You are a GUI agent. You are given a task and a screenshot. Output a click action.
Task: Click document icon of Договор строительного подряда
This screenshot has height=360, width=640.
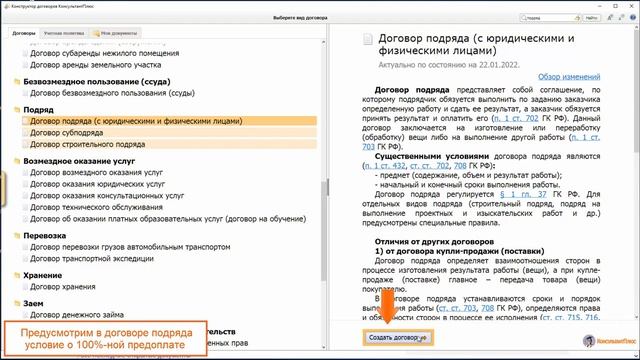pyautogui.click(x=25, y=144)
